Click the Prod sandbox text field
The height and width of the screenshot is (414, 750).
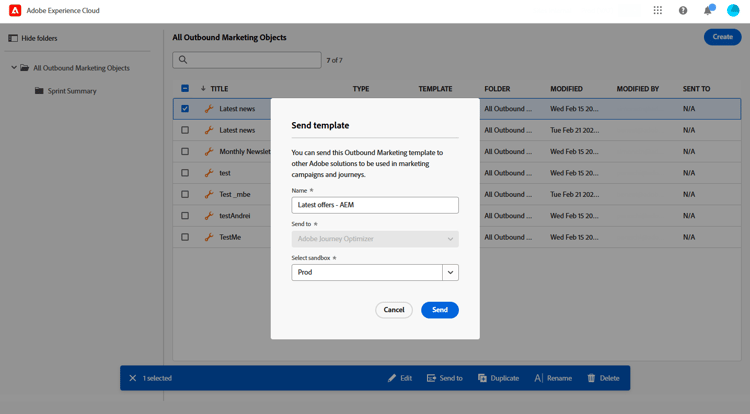(x=367, y=272)
